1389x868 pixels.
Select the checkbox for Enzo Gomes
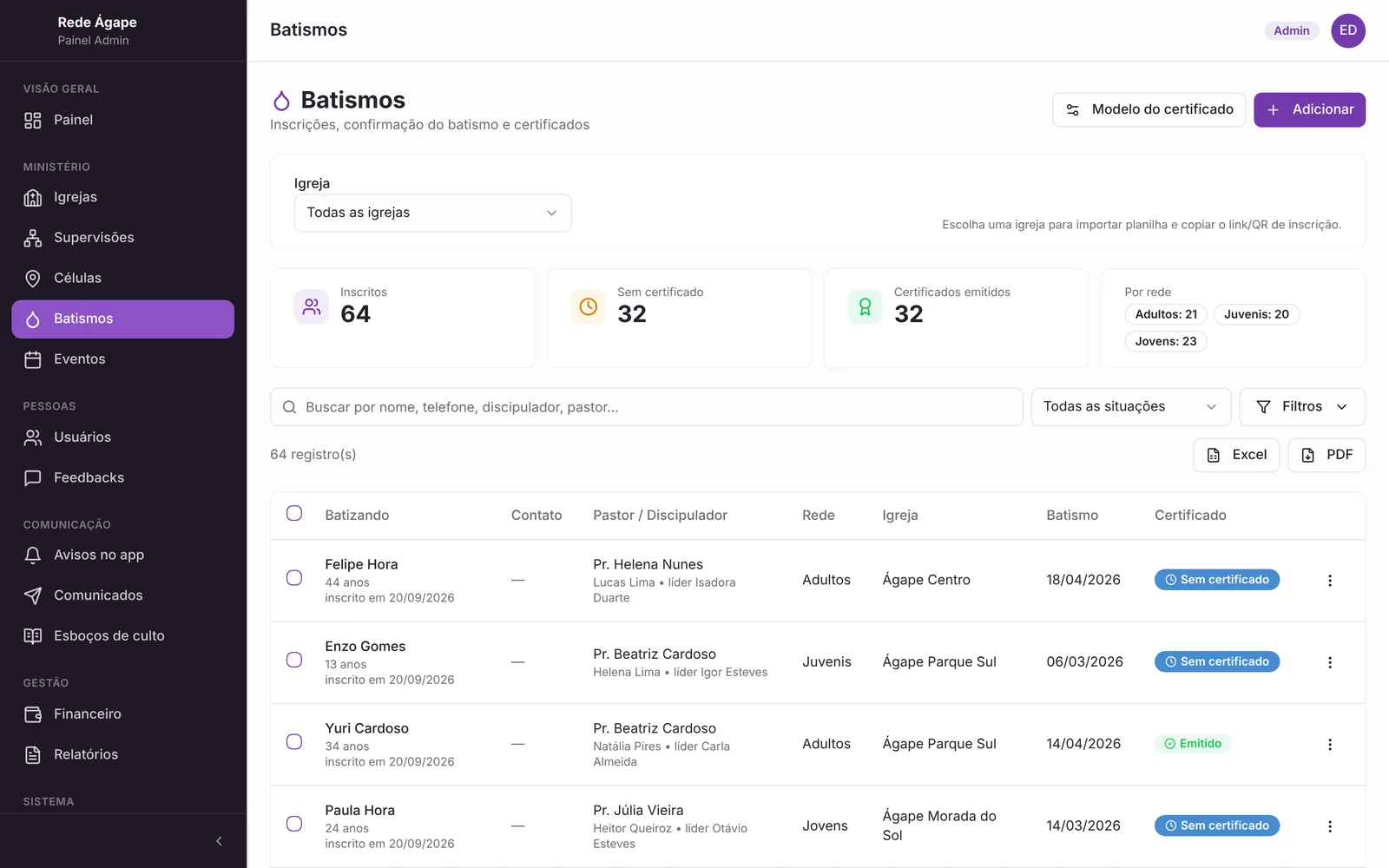294,661
